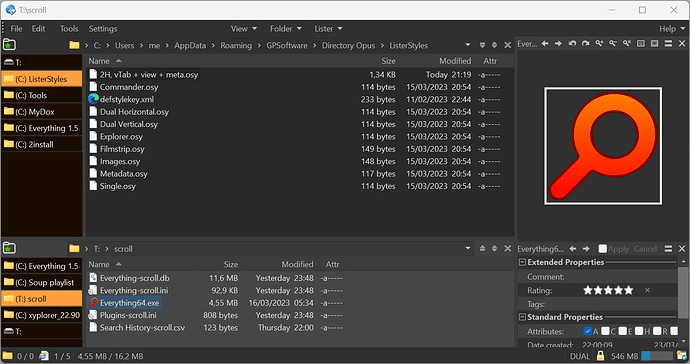The width and height of the screenshot is (690, 364).
Task: Open the Help dropdown menu
Action: 672,29
